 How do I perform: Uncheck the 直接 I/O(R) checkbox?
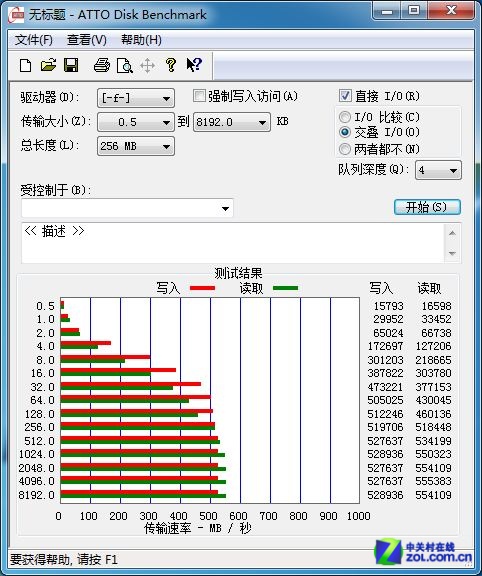click(345, 96)
